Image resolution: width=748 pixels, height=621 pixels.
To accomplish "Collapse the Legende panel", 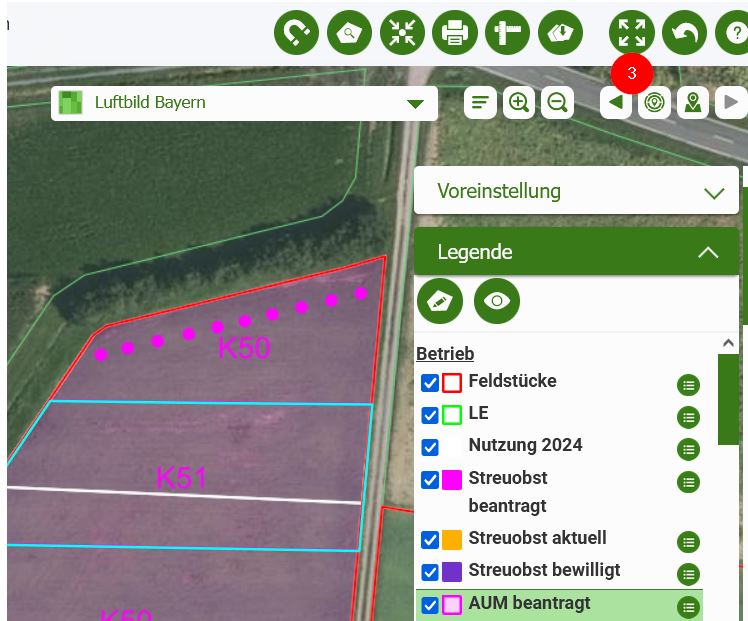I will (x=707, y=252).
